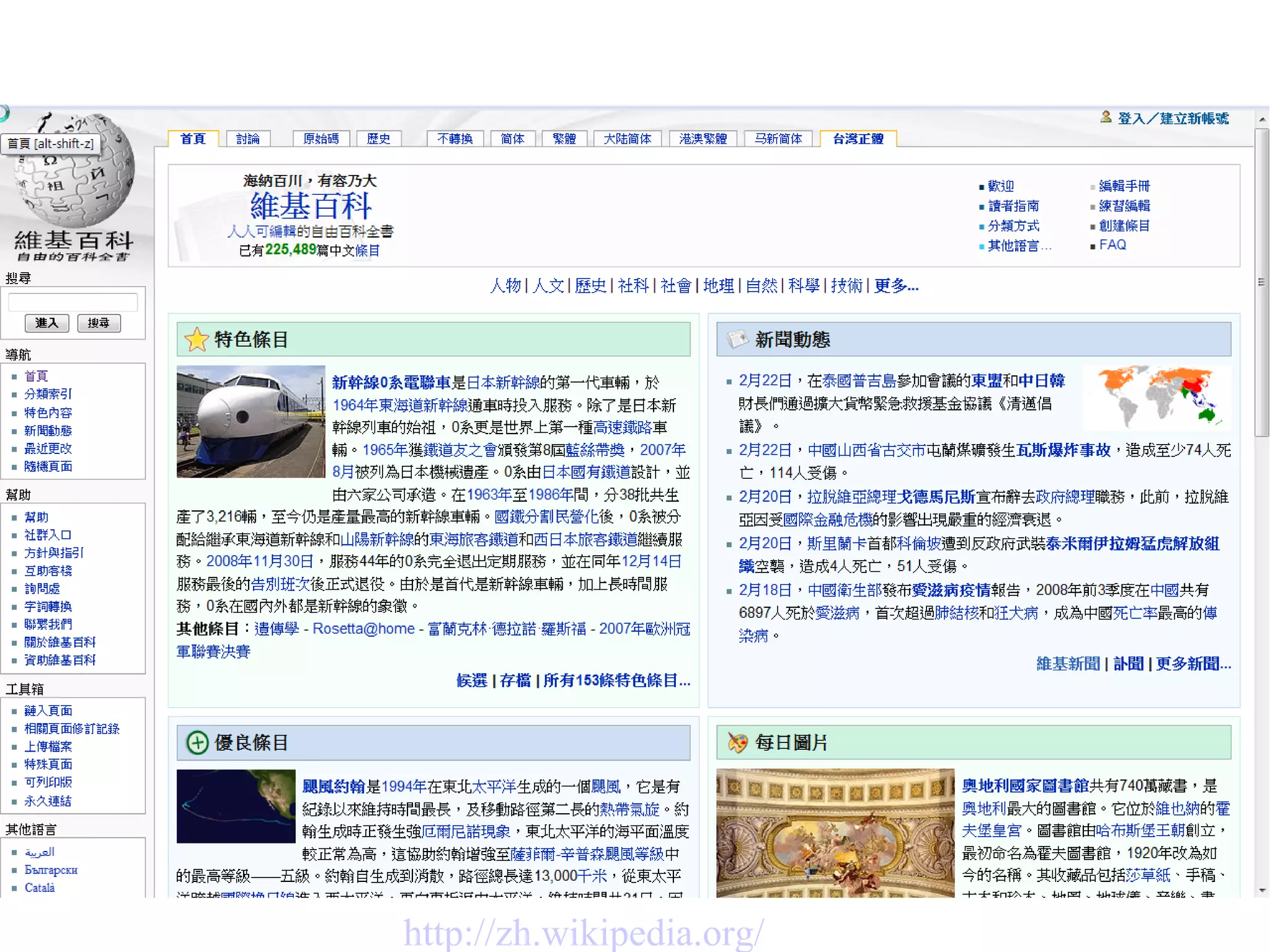Open the Hurricane John track image
The image size is (1270, 952).
click(x=236, y=806)
